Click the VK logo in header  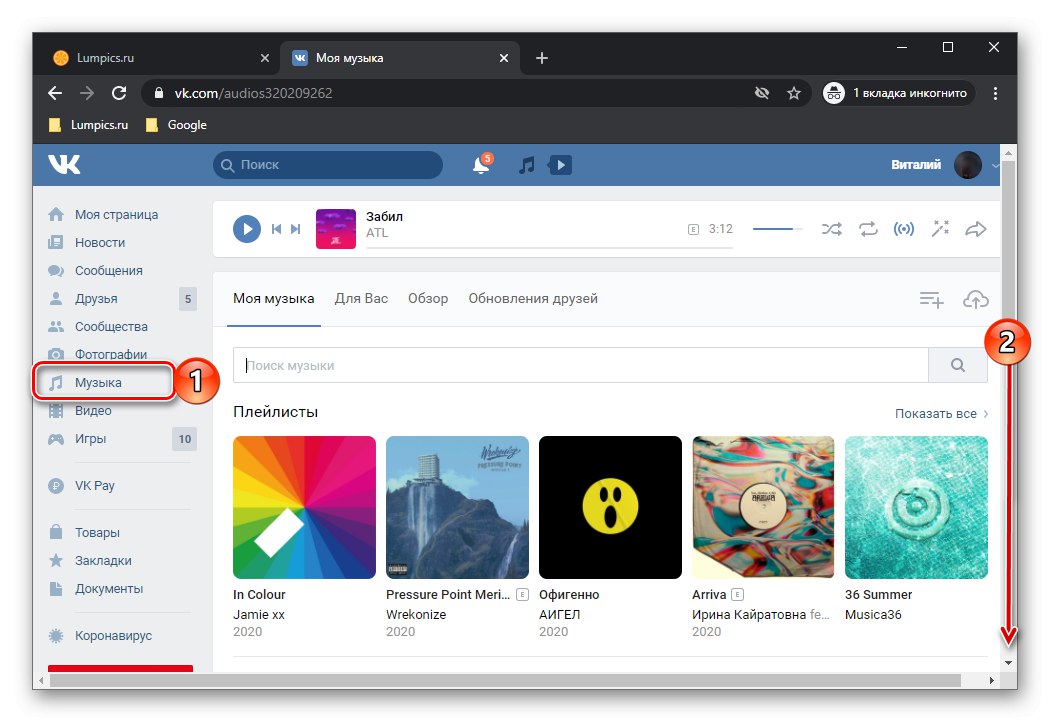(64, 164)
